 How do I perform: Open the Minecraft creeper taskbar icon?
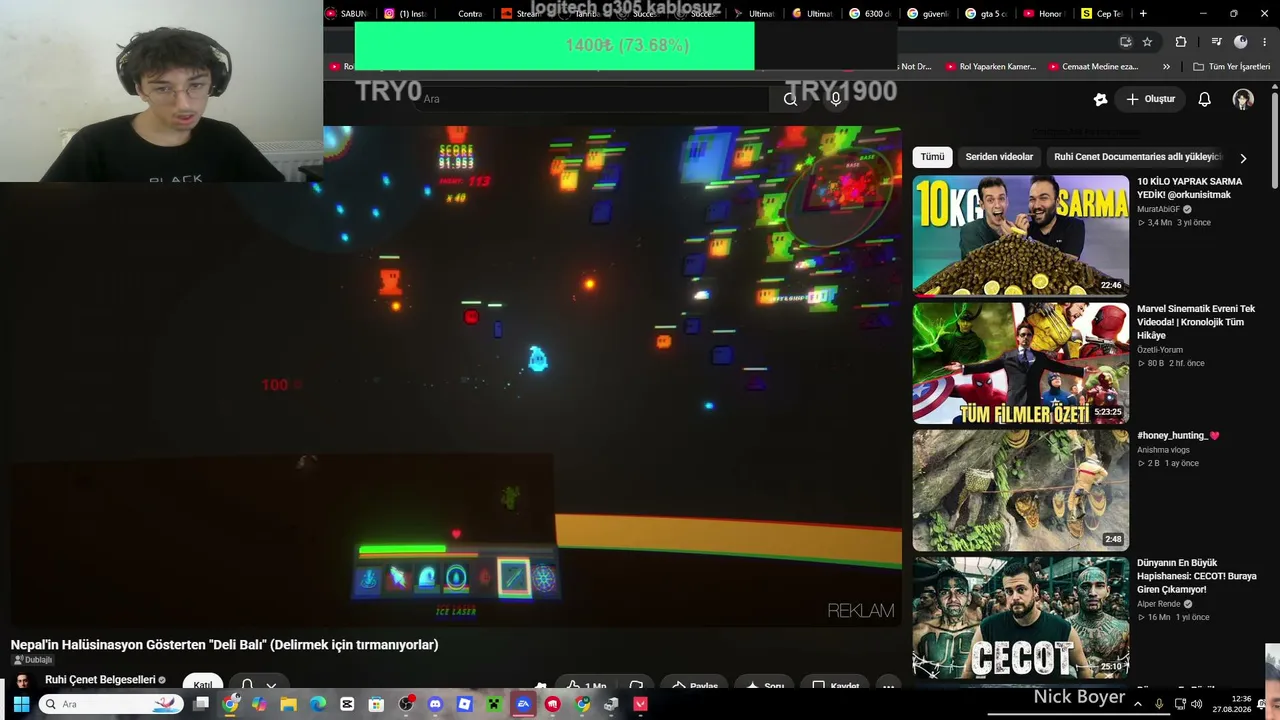click(493, 704)
